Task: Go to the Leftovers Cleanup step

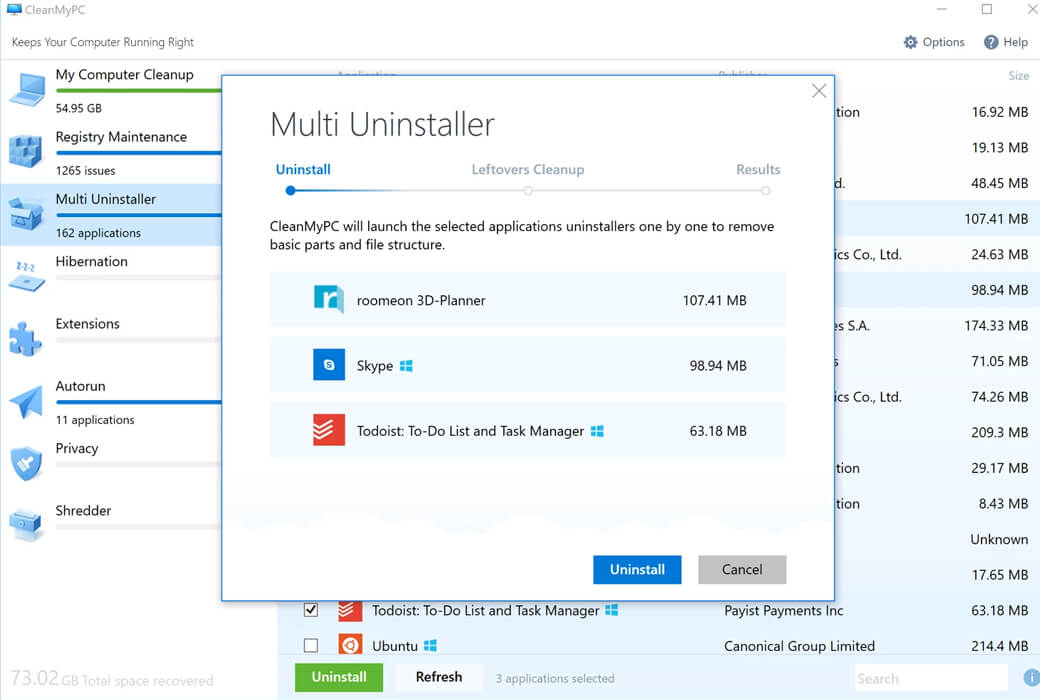Action: pos(528,169)
